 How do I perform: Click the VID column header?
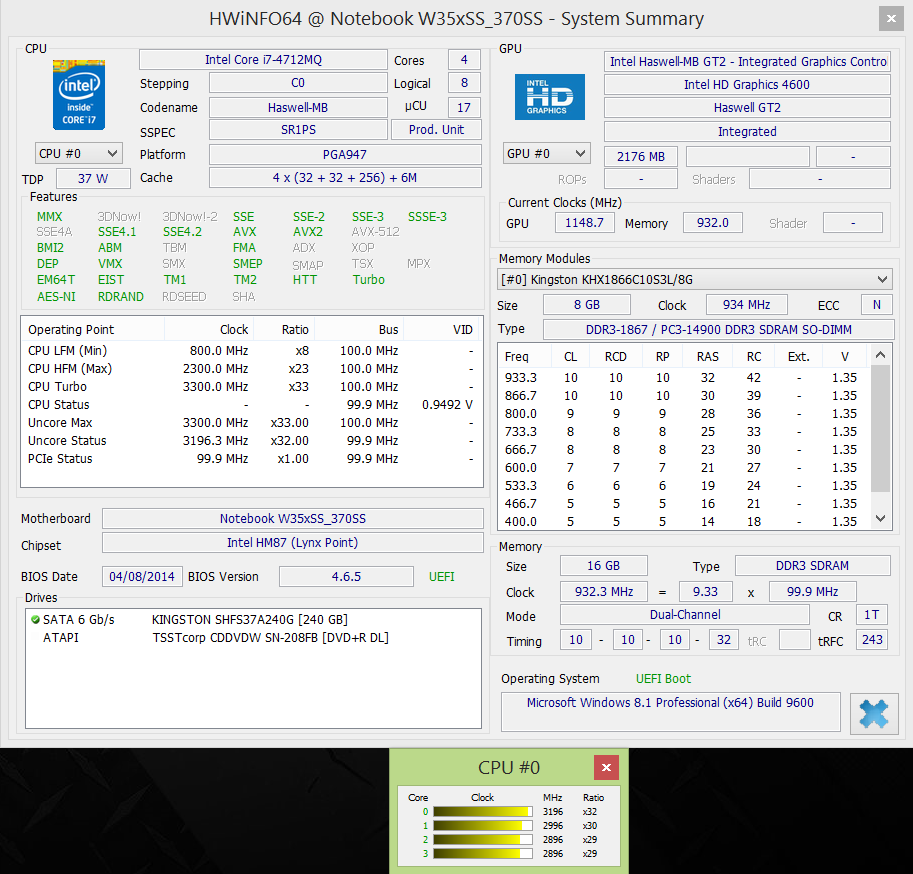442,330
